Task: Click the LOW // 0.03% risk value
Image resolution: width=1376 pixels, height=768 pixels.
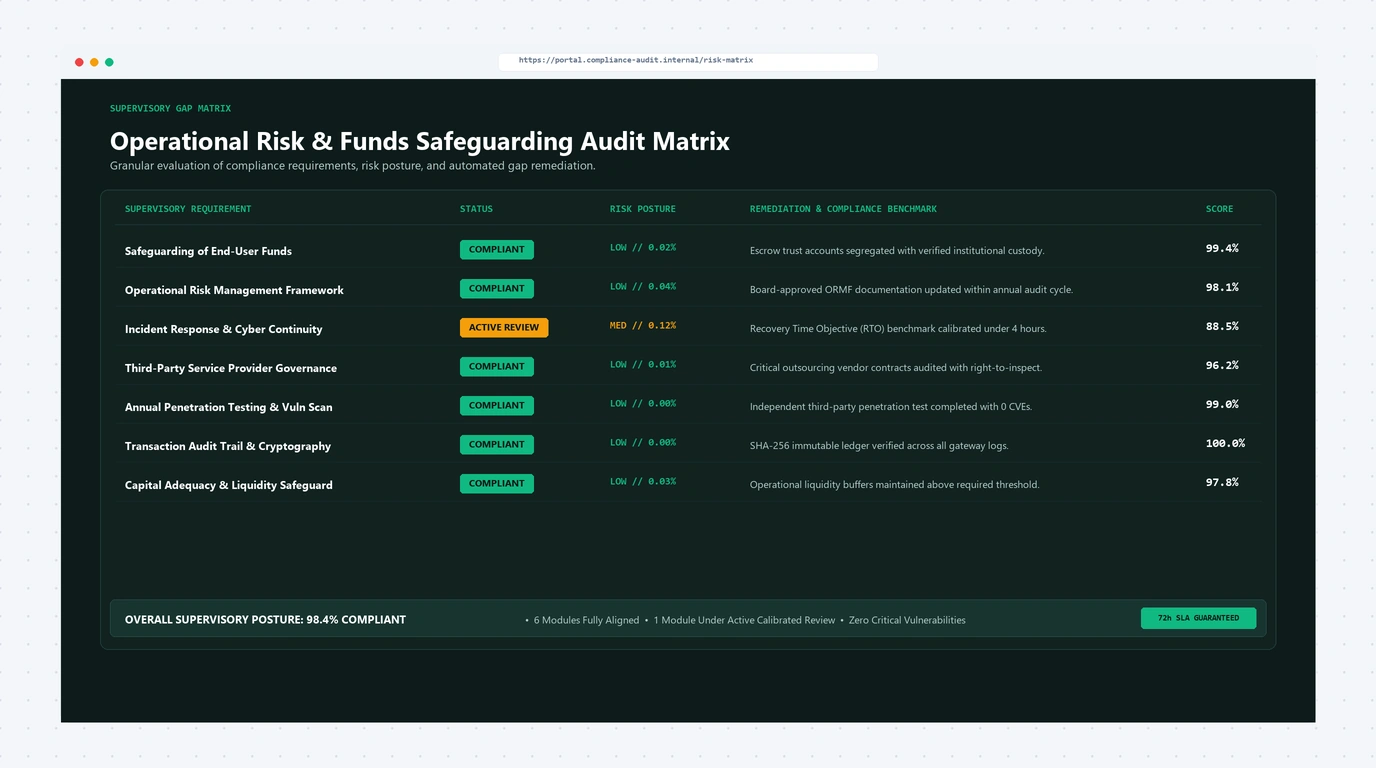Action: coord(643,482)
